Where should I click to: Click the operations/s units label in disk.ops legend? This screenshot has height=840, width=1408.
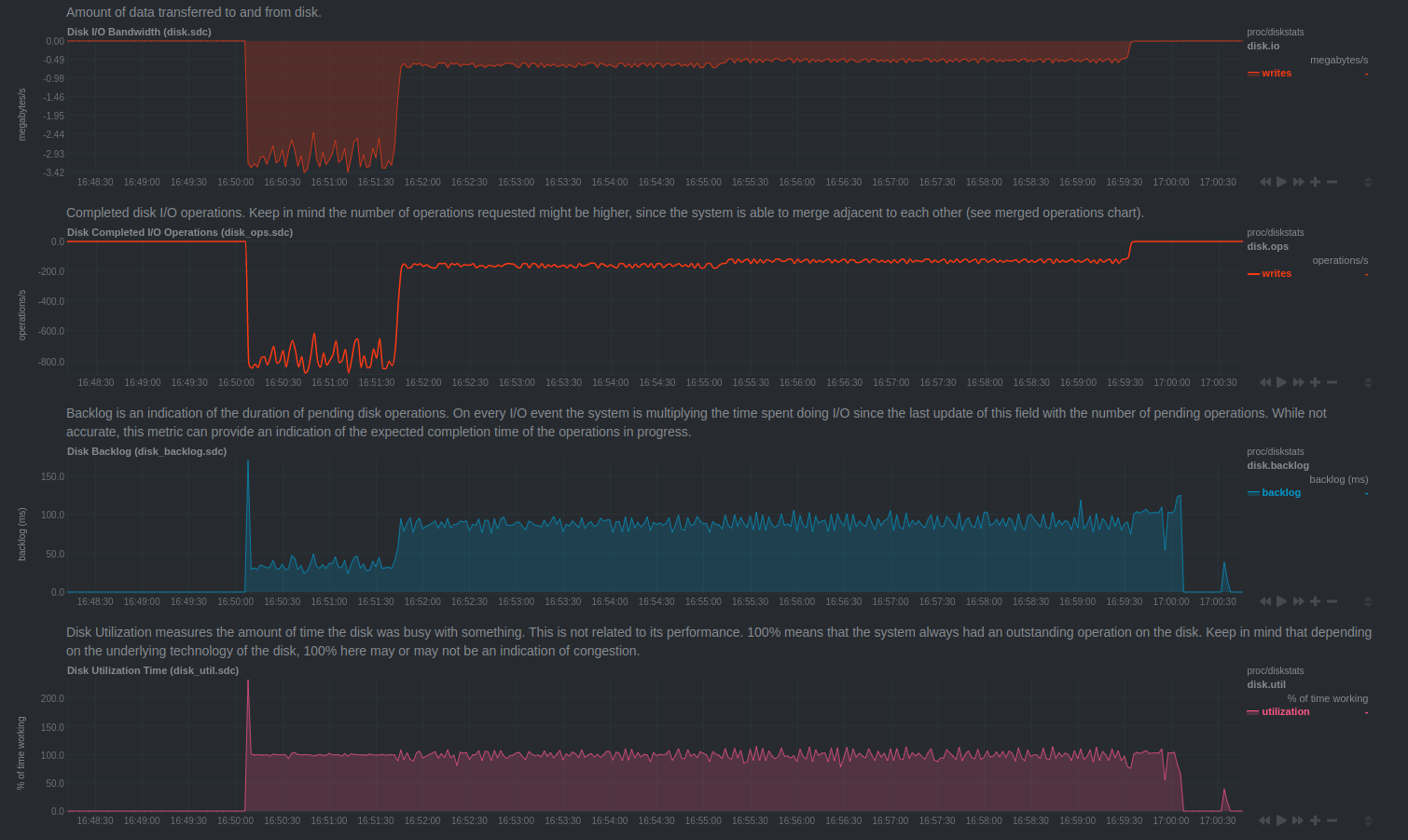coord(1340,260)
